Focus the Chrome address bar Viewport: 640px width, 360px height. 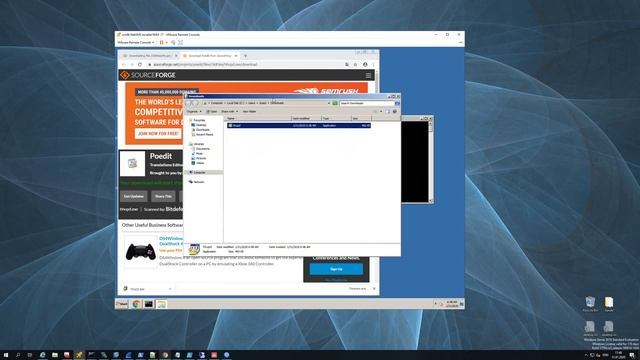pos(245,64)
